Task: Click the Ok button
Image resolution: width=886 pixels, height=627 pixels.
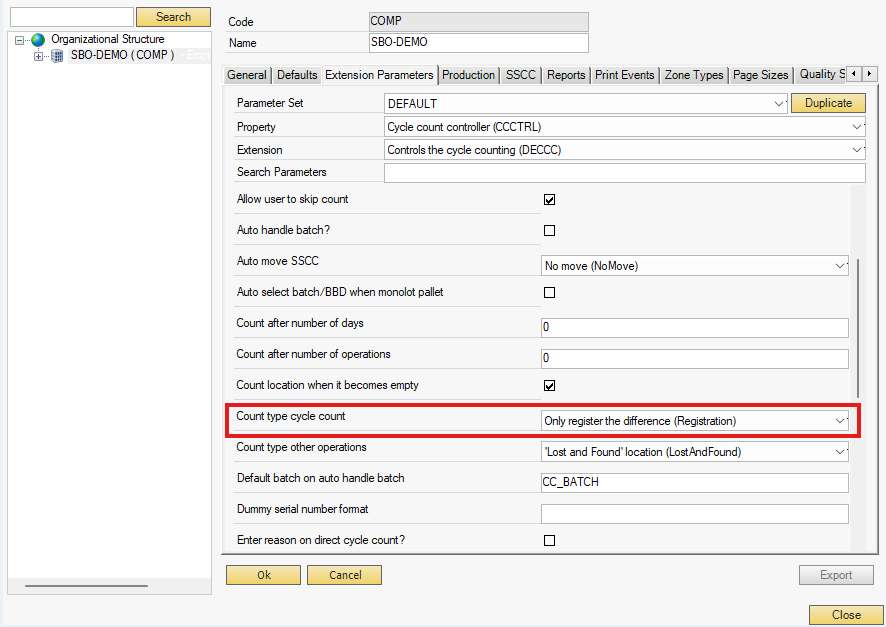Action: (263, 575)
